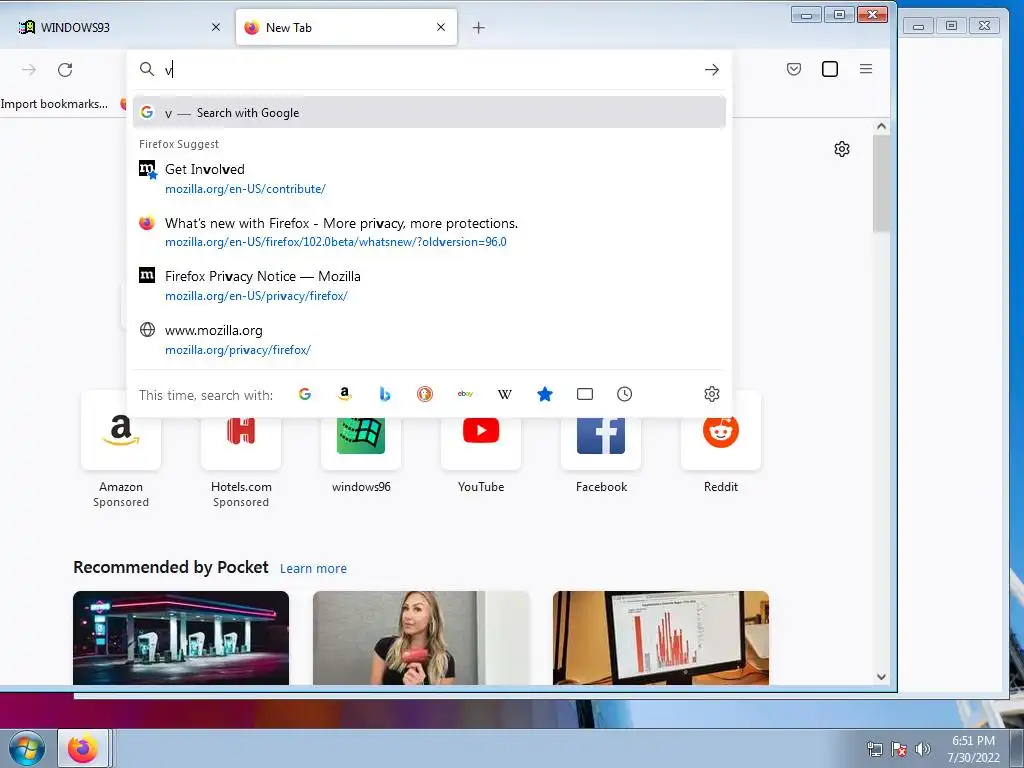Open a new tab with plus button
Image resolution: width=1024 pixels, height=768 pixels.
[x=479, y=27]
